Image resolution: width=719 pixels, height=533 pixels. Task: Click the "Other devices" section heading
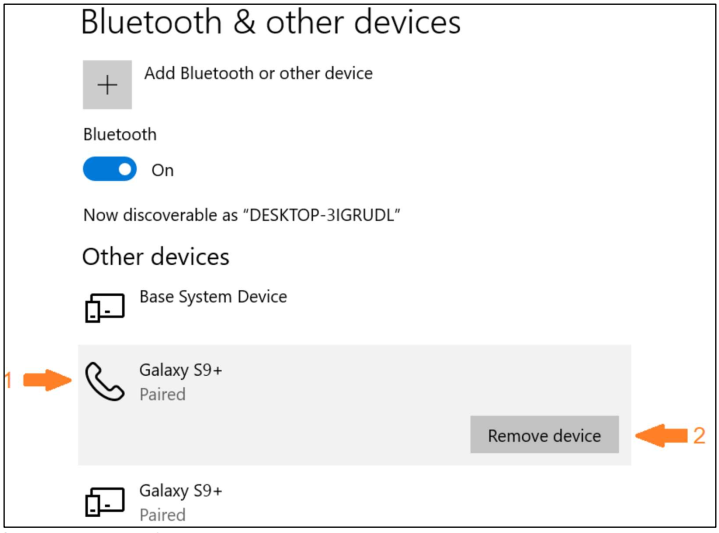[156, 257]
